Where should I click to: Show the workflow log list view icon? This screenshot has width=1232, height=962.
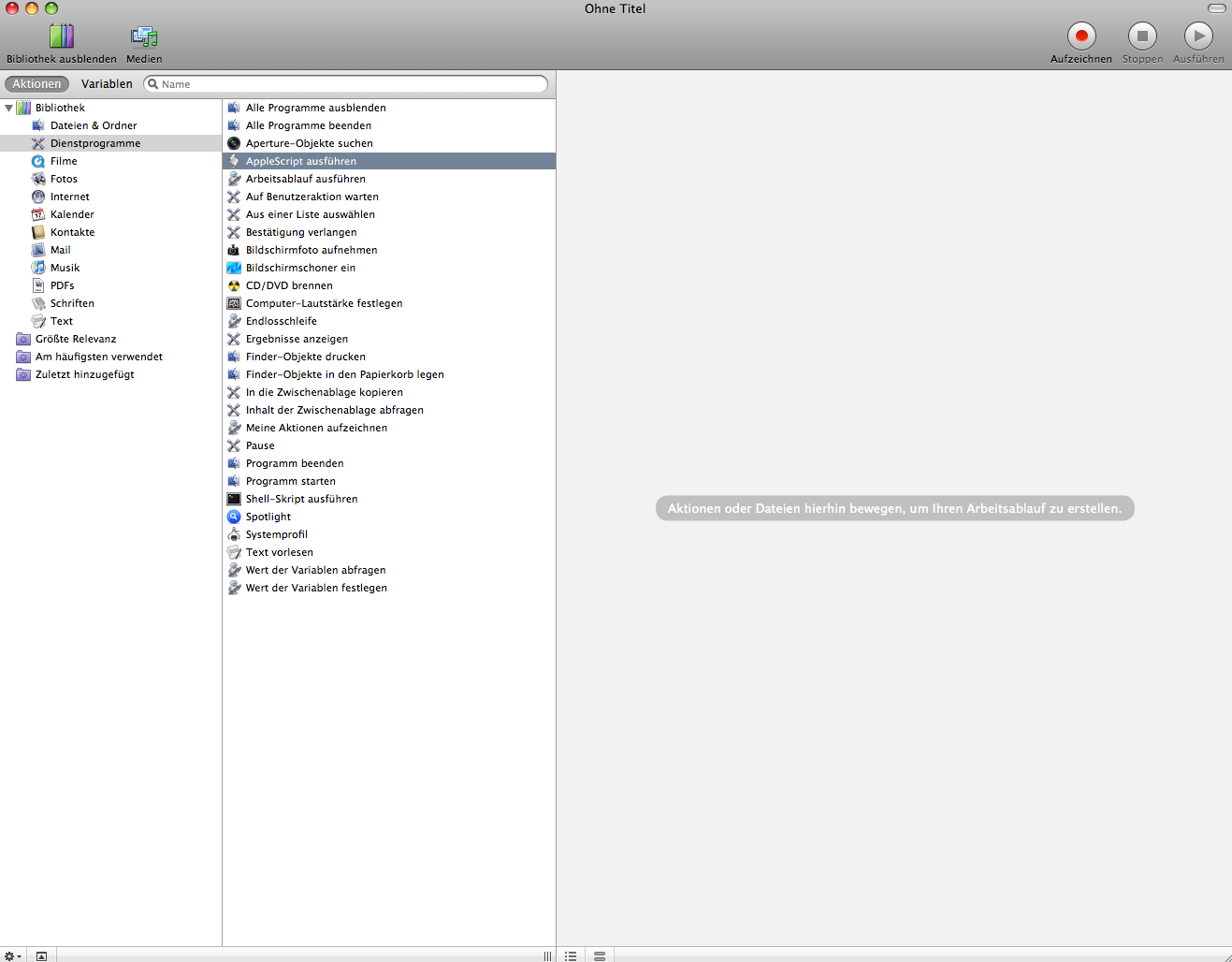click(x=571, y=955)
